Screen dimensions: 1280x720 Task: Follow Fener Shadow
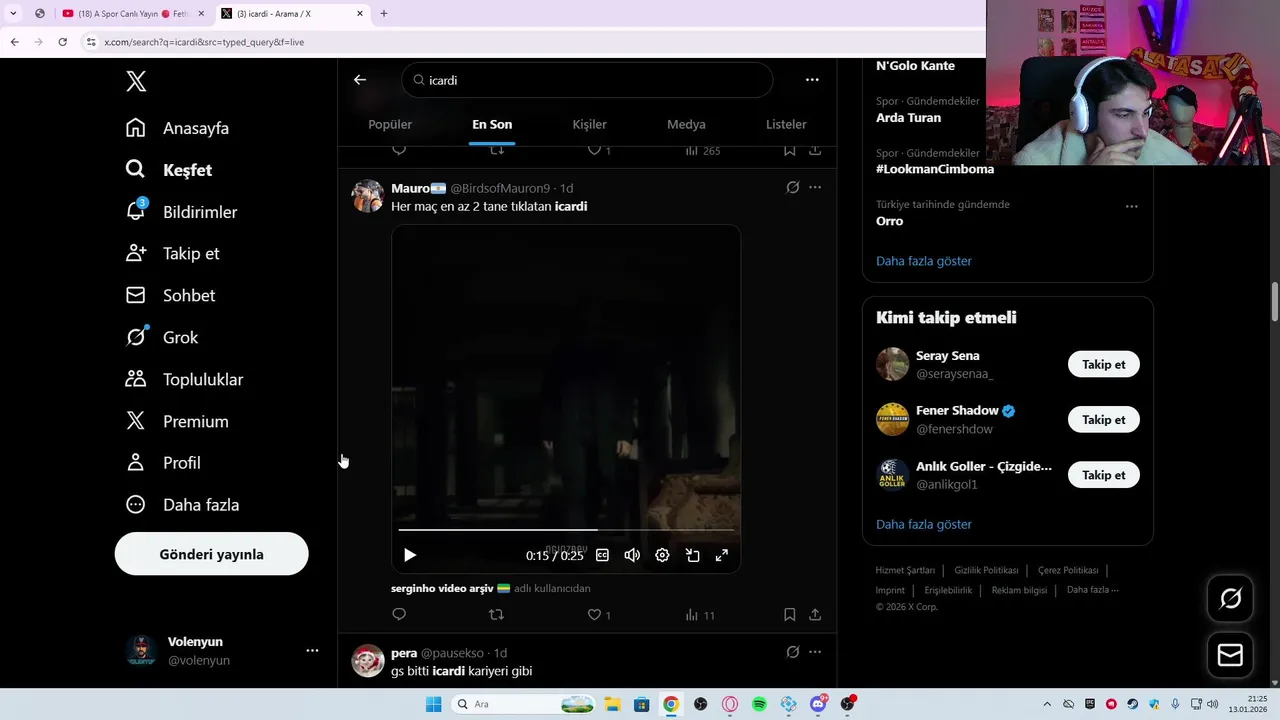1104,420
